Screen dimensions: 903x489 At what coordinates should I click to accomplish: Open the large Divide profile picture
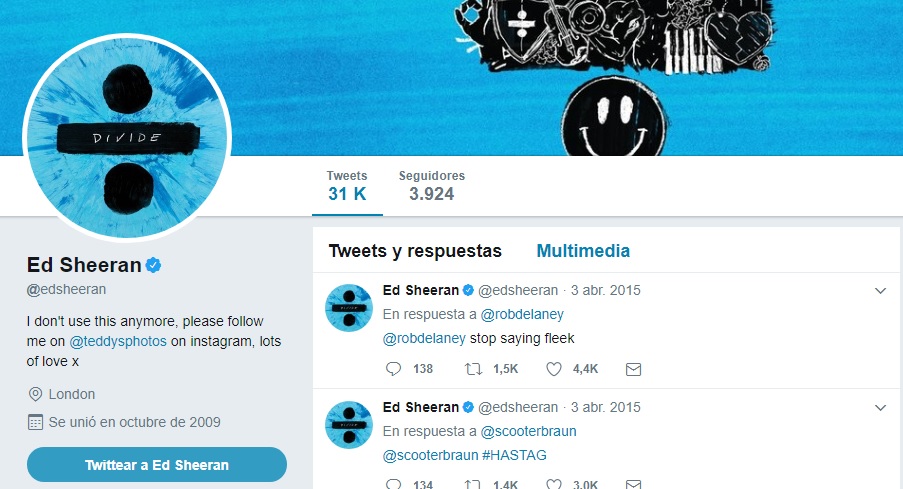coord(127,138)
